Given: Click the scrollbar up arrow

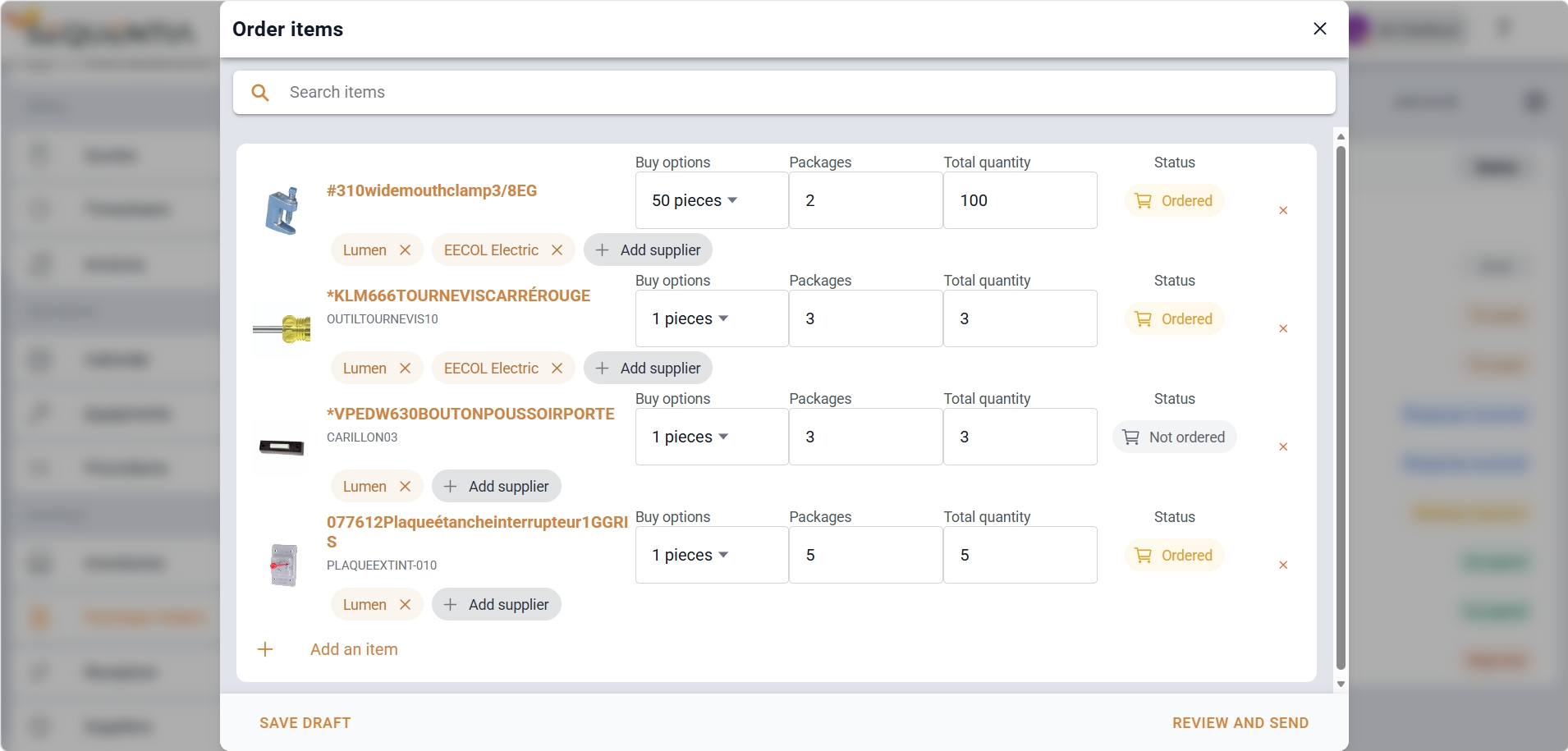Looking at the screenshot, I should point(1341,136).
